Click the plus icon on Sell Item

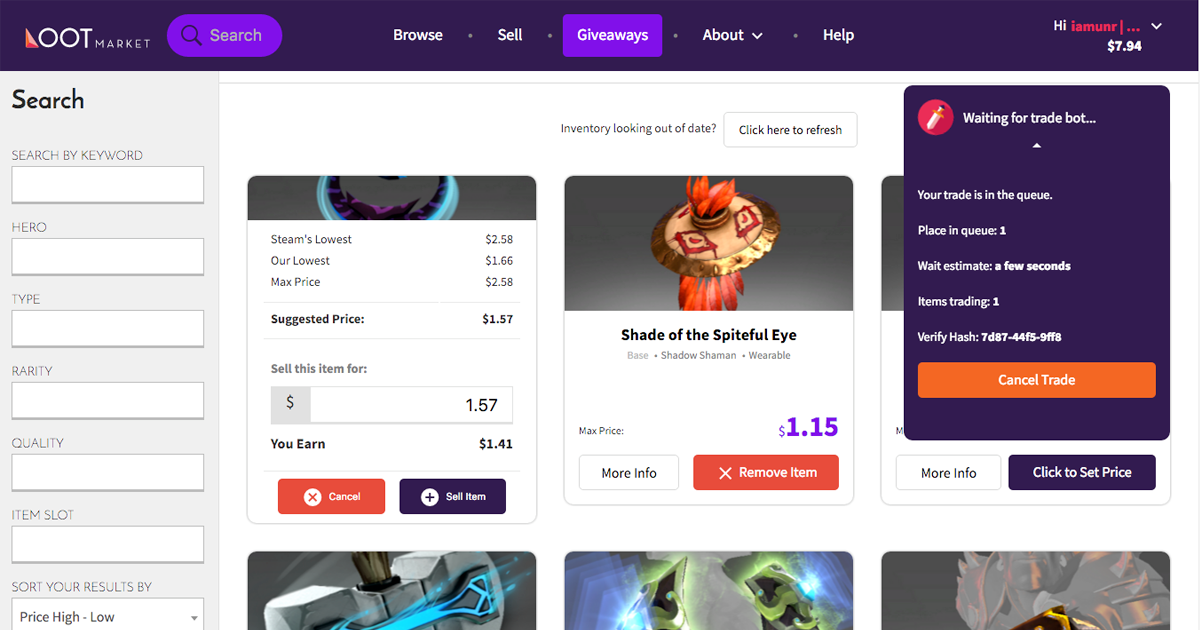click(430, 497)
